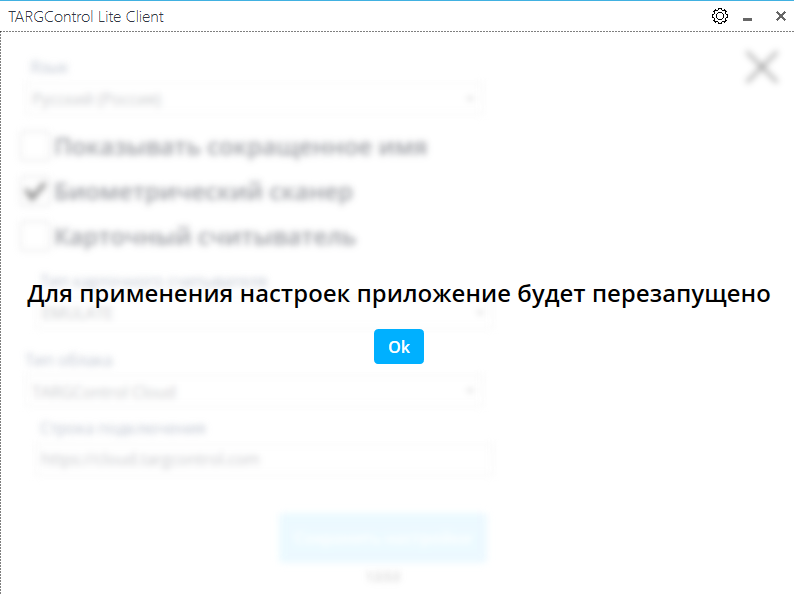794x595 pixels.
Task: Click the small link below the save button
Action: pyautogui.click(x=383, y=577)
